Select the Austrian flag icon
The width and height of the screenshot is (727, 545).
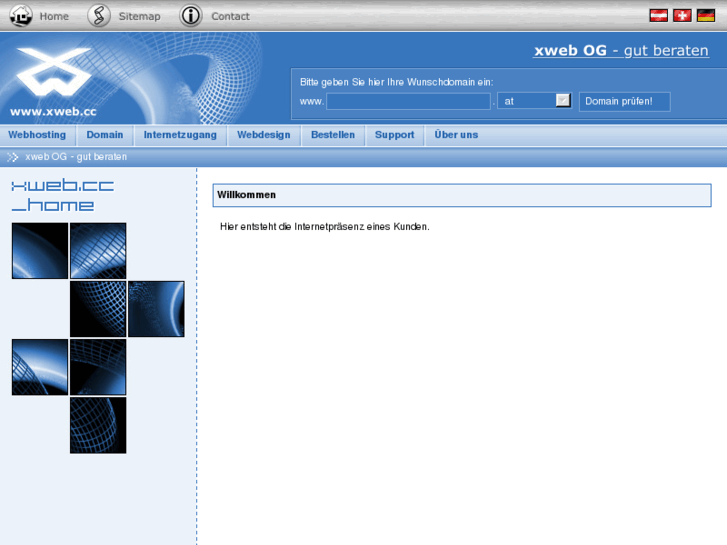(x=658, y=16)
